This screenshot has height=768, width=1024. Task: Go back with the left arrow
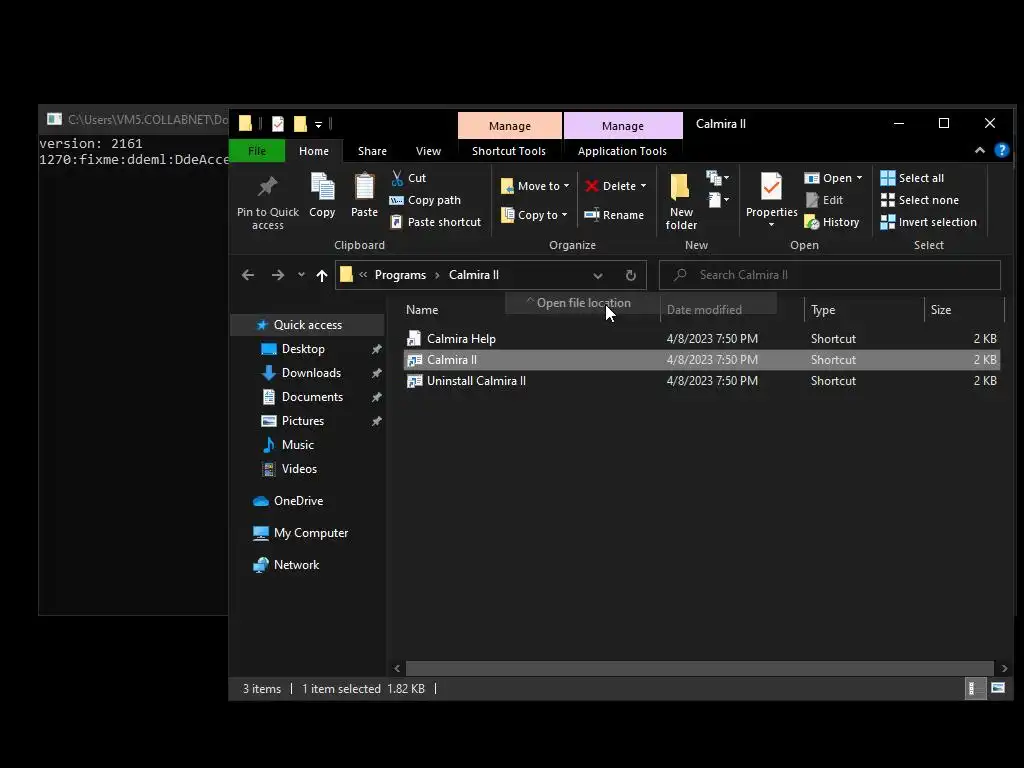pyautogui.click(x=248, y=275)
